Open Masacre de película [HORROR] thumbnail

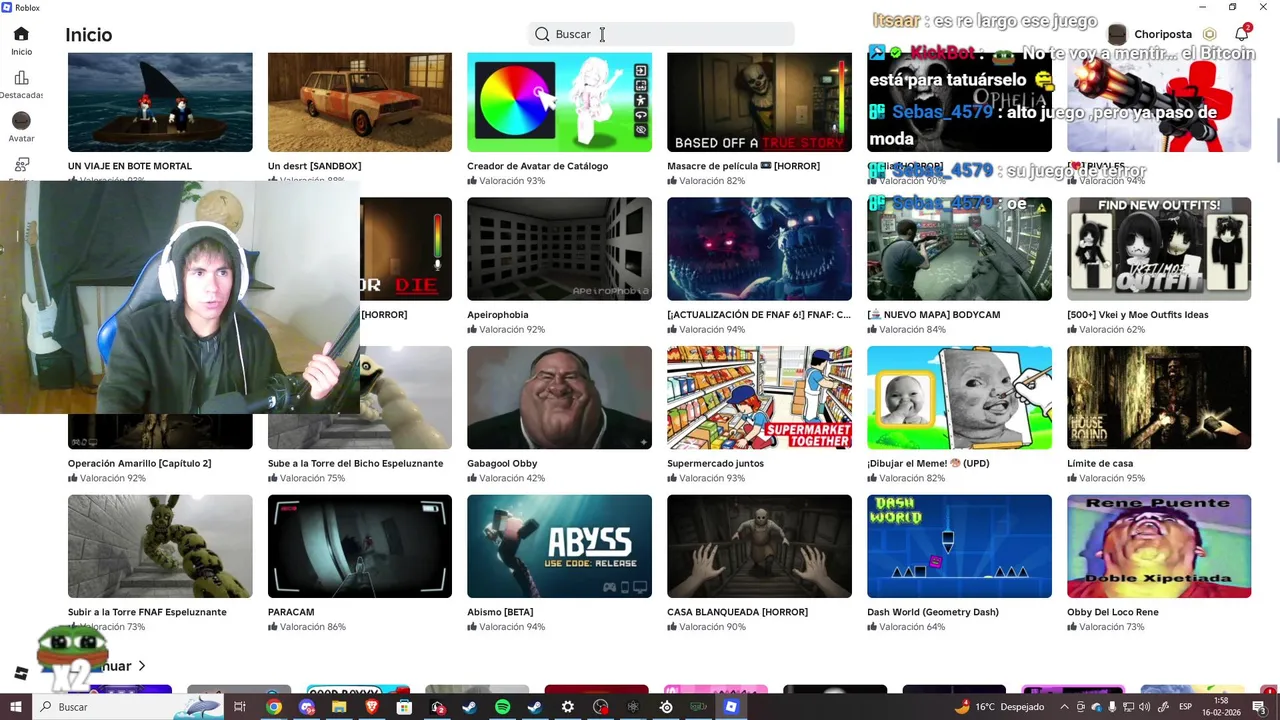click(759, 102)
